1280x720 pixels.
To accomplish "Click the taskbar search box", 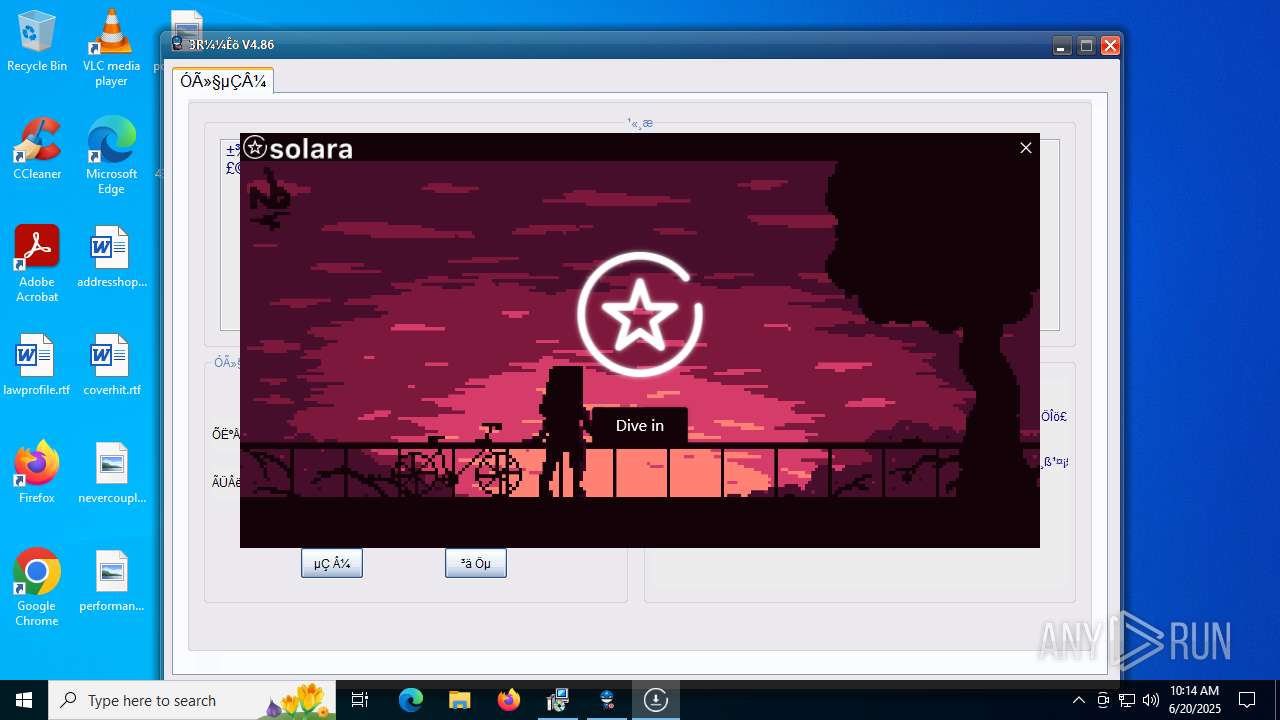I will pos(192,700).
